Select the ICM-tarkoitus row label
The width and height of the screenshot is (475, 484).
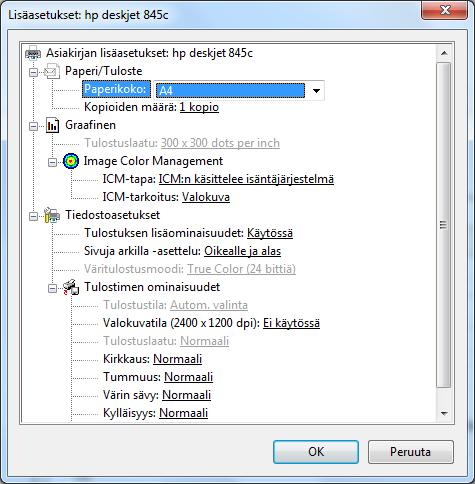[x=141, y=197]
